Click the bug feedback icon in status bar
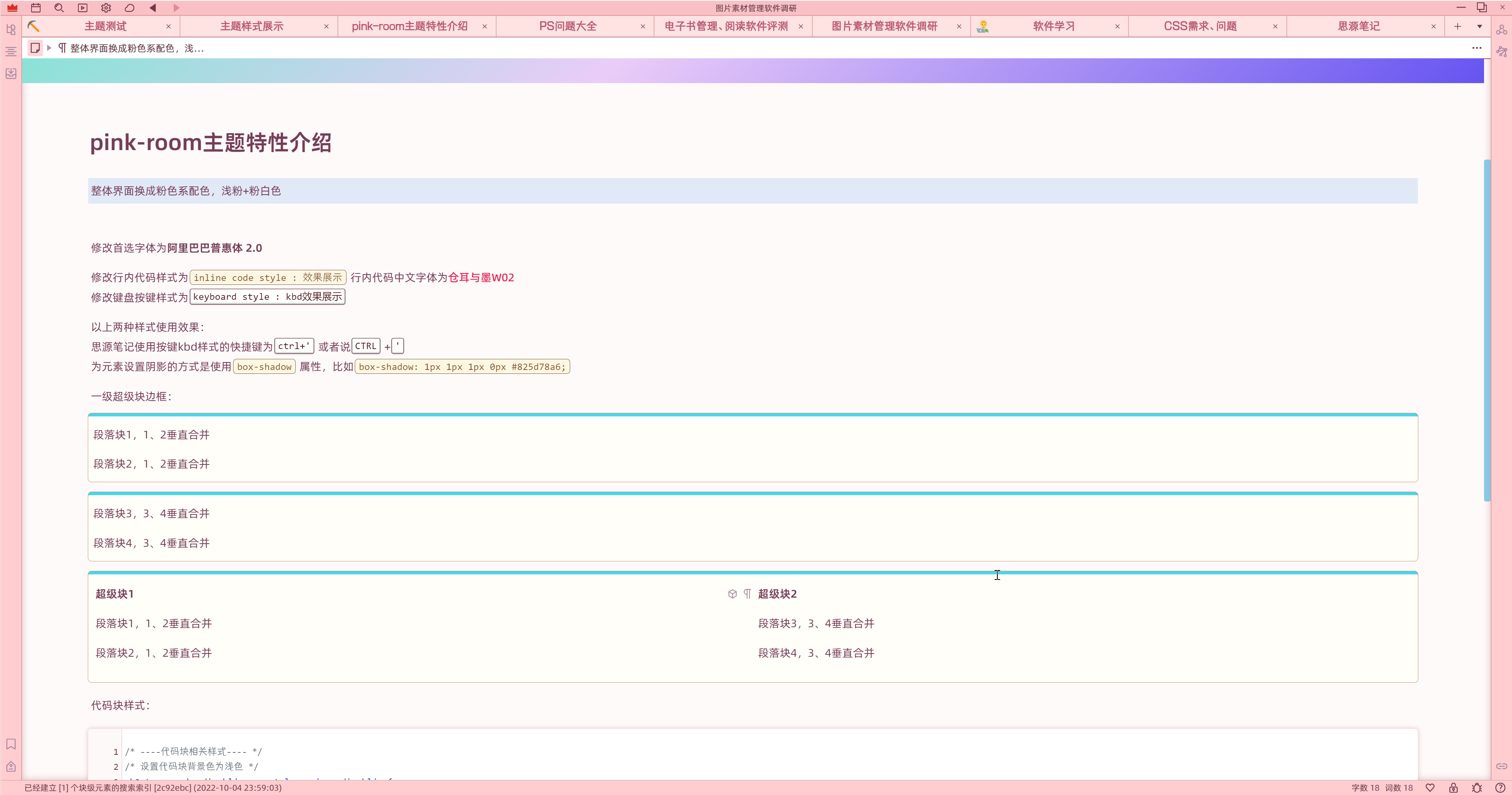The width and height of the screenshot is (1512, 795). [1477, 788]
